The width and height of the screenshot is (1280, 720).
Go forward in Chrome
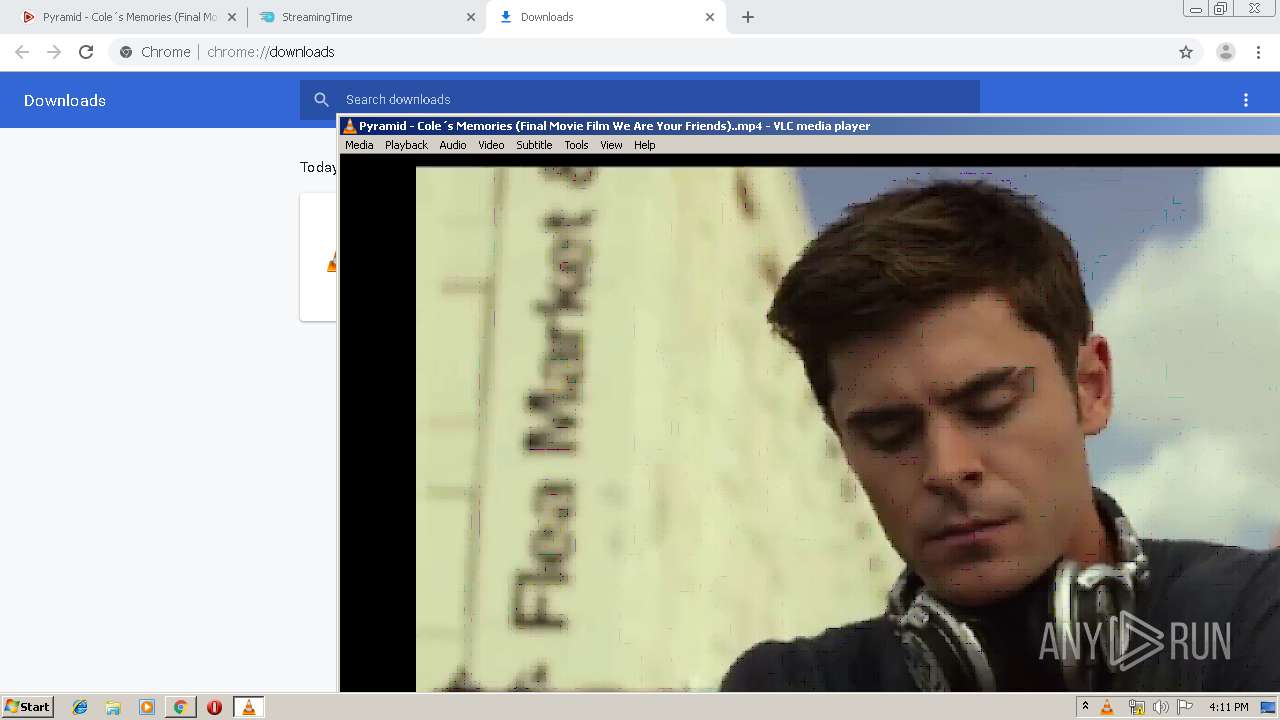point(54,52)
